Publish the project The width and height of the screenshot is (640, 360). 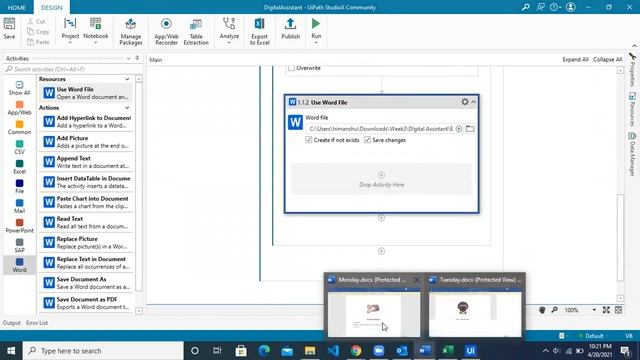coord(291,29)
